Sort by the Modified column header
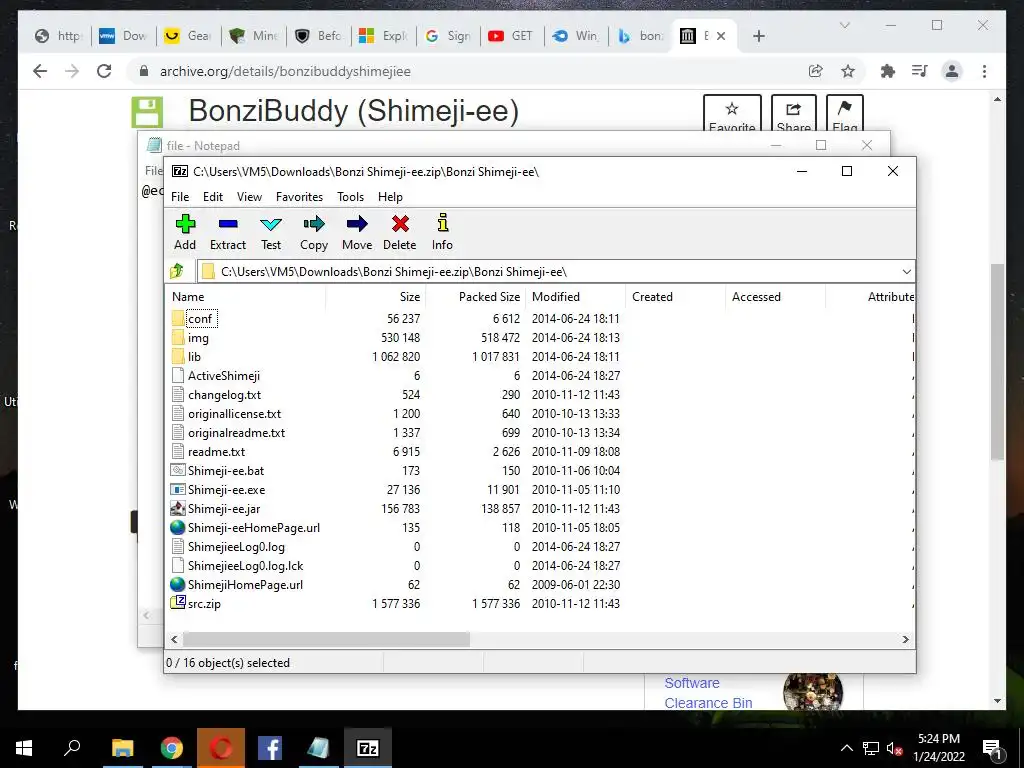This screenshot has width=1024, height=768. pos(575,296)
